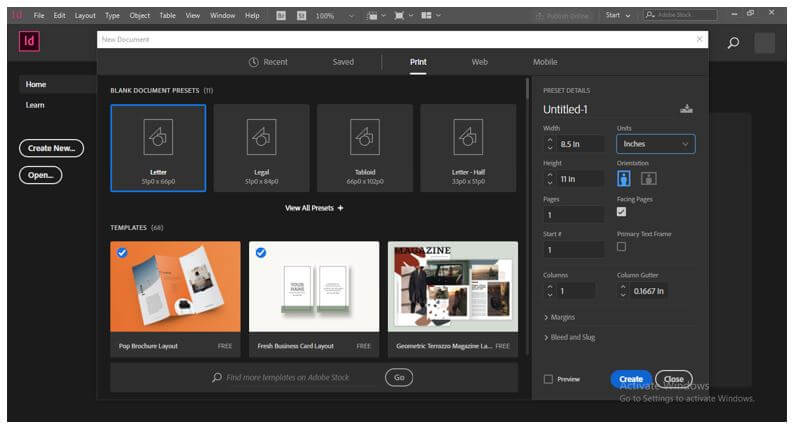Screen dimensions: 792x424
Task: Click the magnifier icon in template search
Action: tap(217, 378)
